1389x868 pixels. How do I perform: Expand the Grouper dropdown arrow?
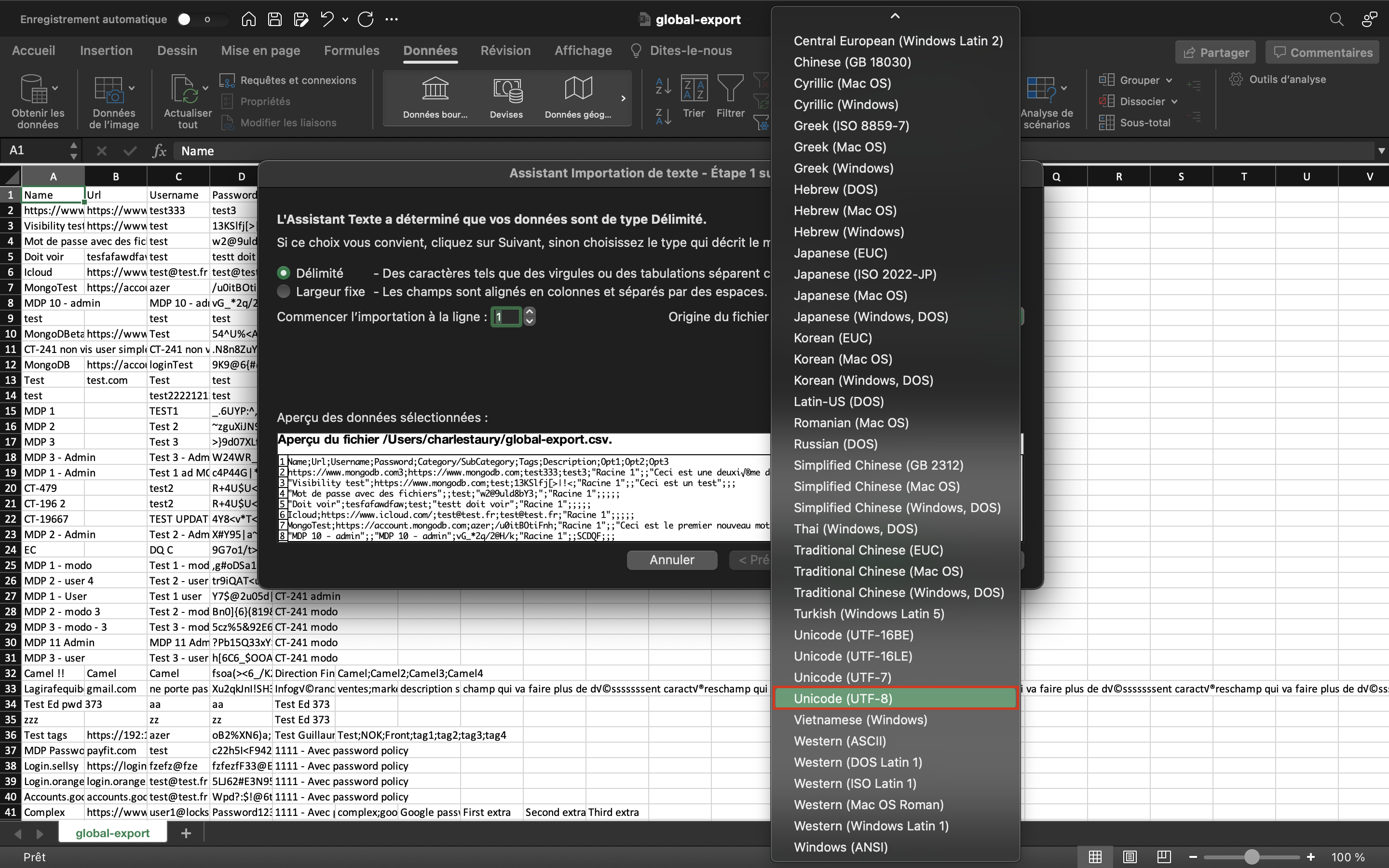point(1169,81)
